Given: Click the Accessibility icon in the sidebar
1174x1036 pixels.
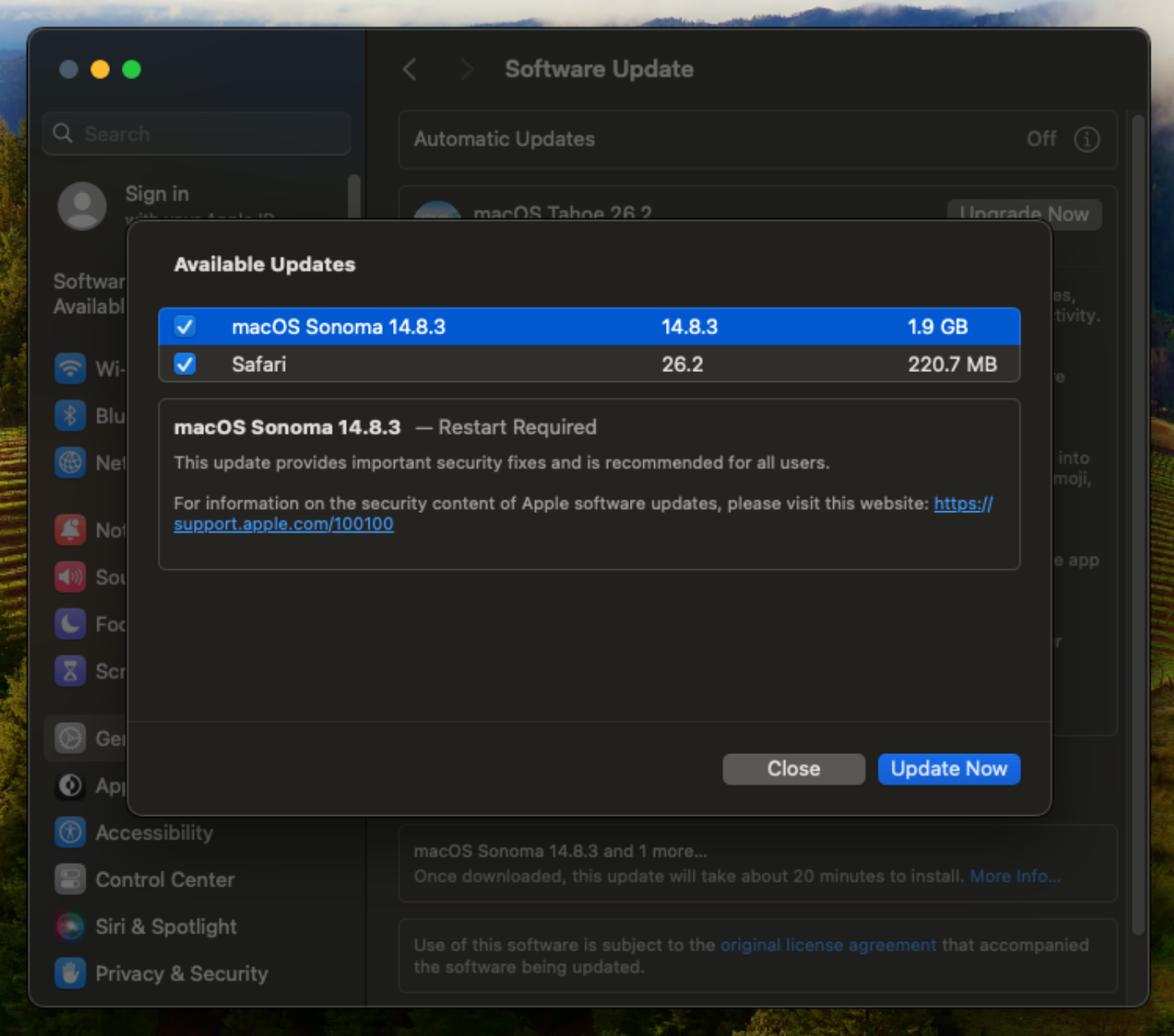Looking at the screenshot, I should pyautogui.click(x=71, y=832).
